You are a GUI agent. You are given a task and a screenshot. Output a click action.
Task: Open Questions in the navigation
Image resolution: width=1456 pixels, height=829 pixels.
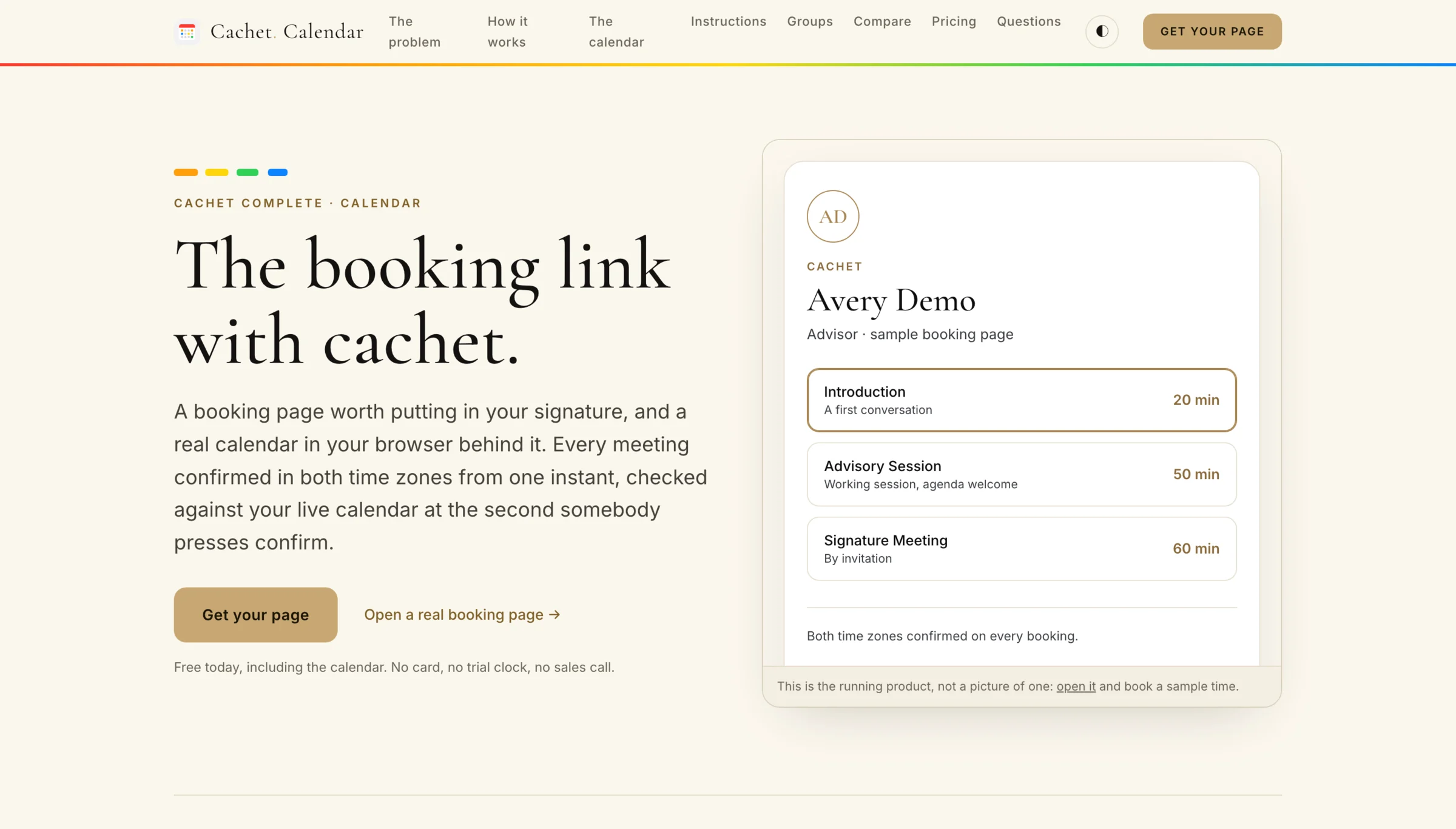tap(1028, 21)
